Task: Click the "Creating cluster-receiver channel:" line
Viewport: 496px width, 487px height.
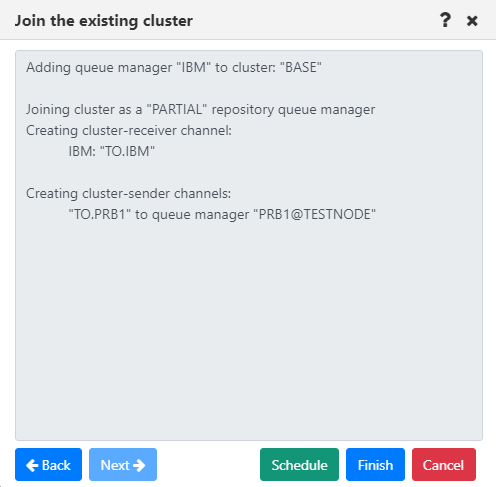Action: click(129, 130)
